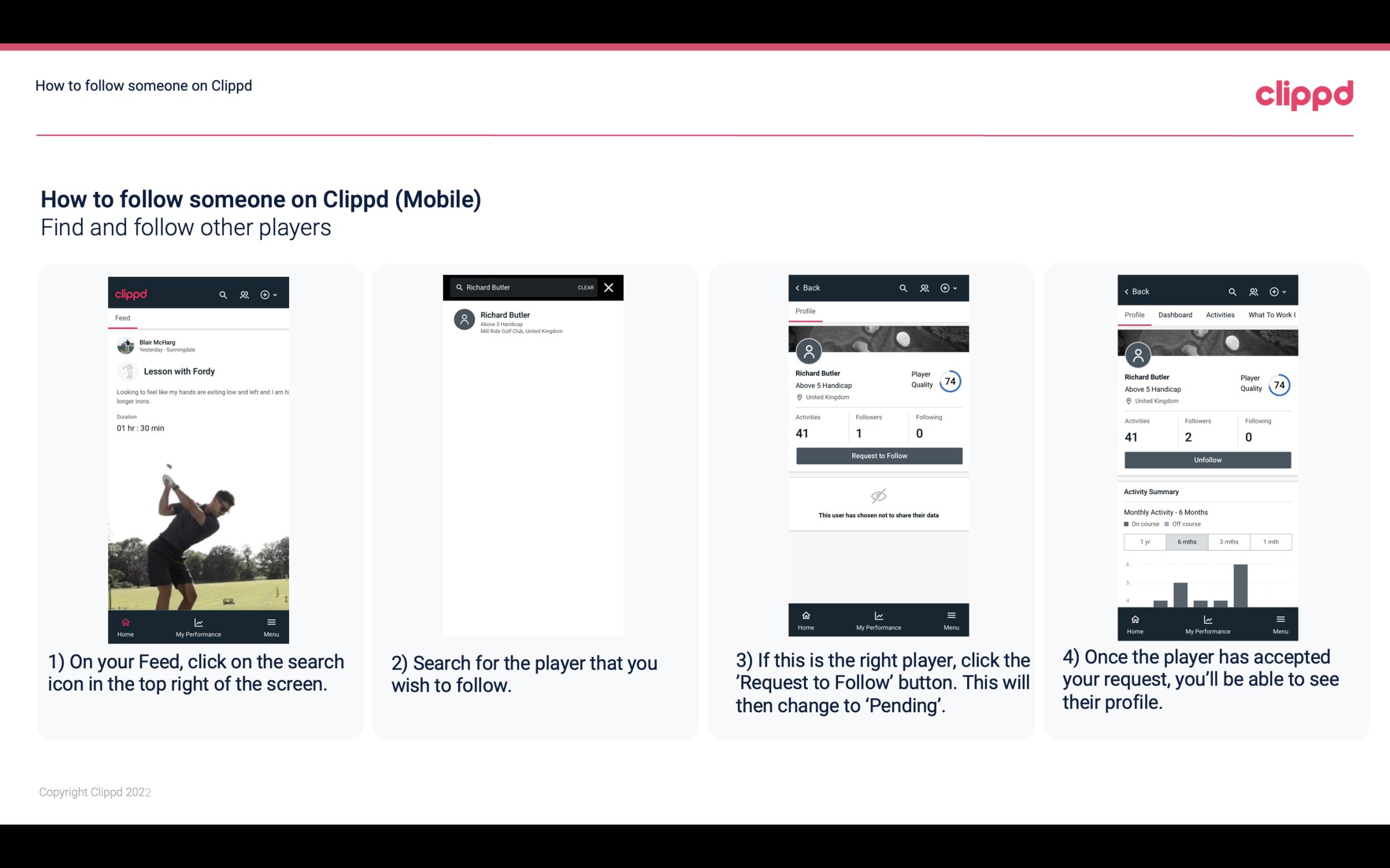
Task: Click the Request to Follow button
Action: tap(878, 456)
